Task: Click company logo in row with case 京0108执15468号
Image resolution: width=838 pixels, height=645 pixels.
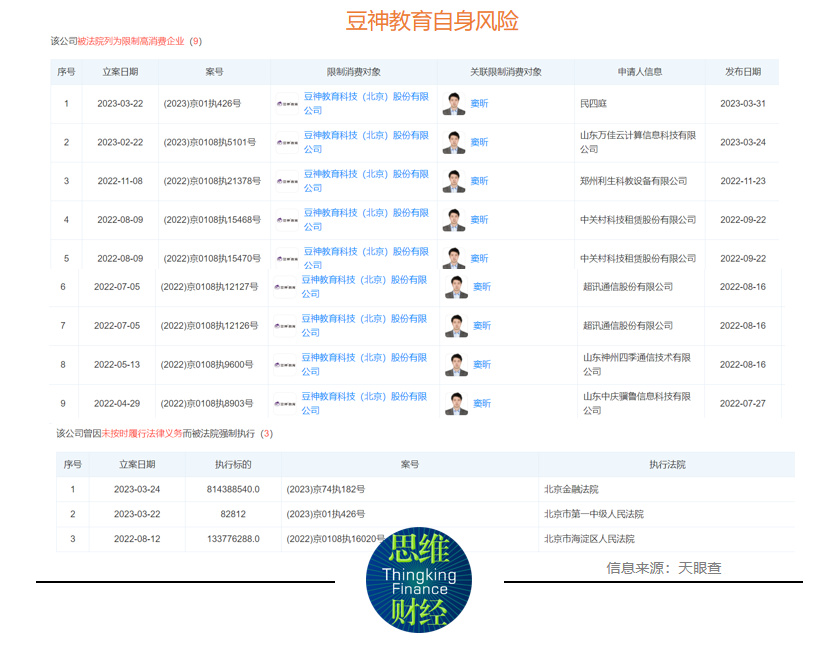Action: tap(287, 220)
